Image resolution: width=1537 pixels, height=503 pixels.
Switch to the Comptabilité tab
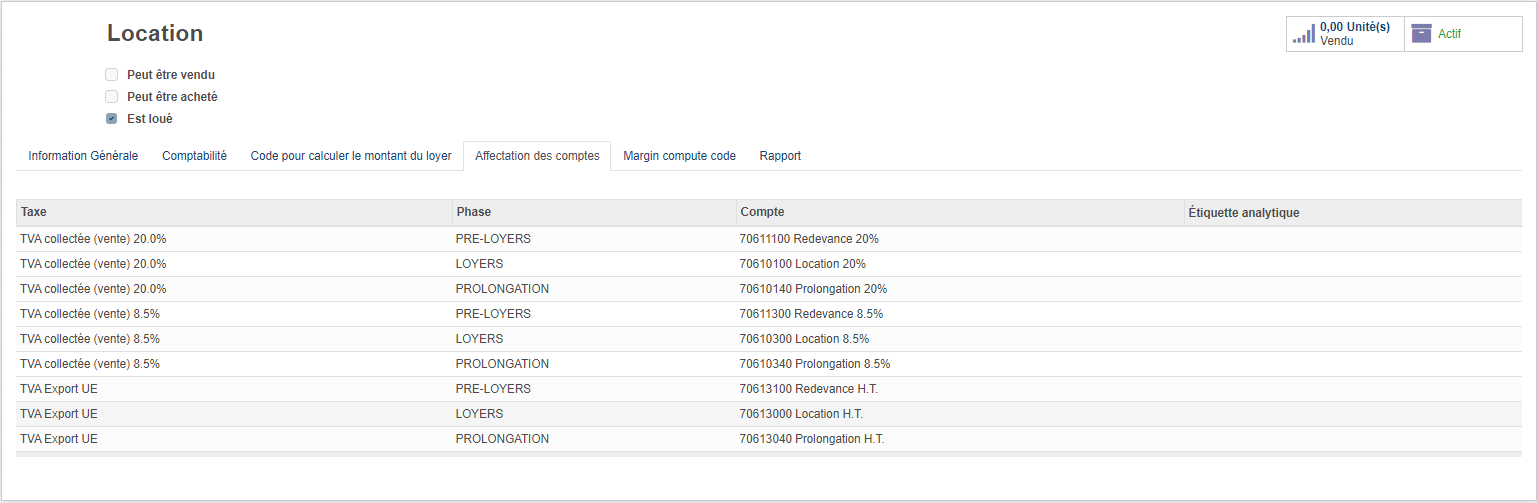194,156
